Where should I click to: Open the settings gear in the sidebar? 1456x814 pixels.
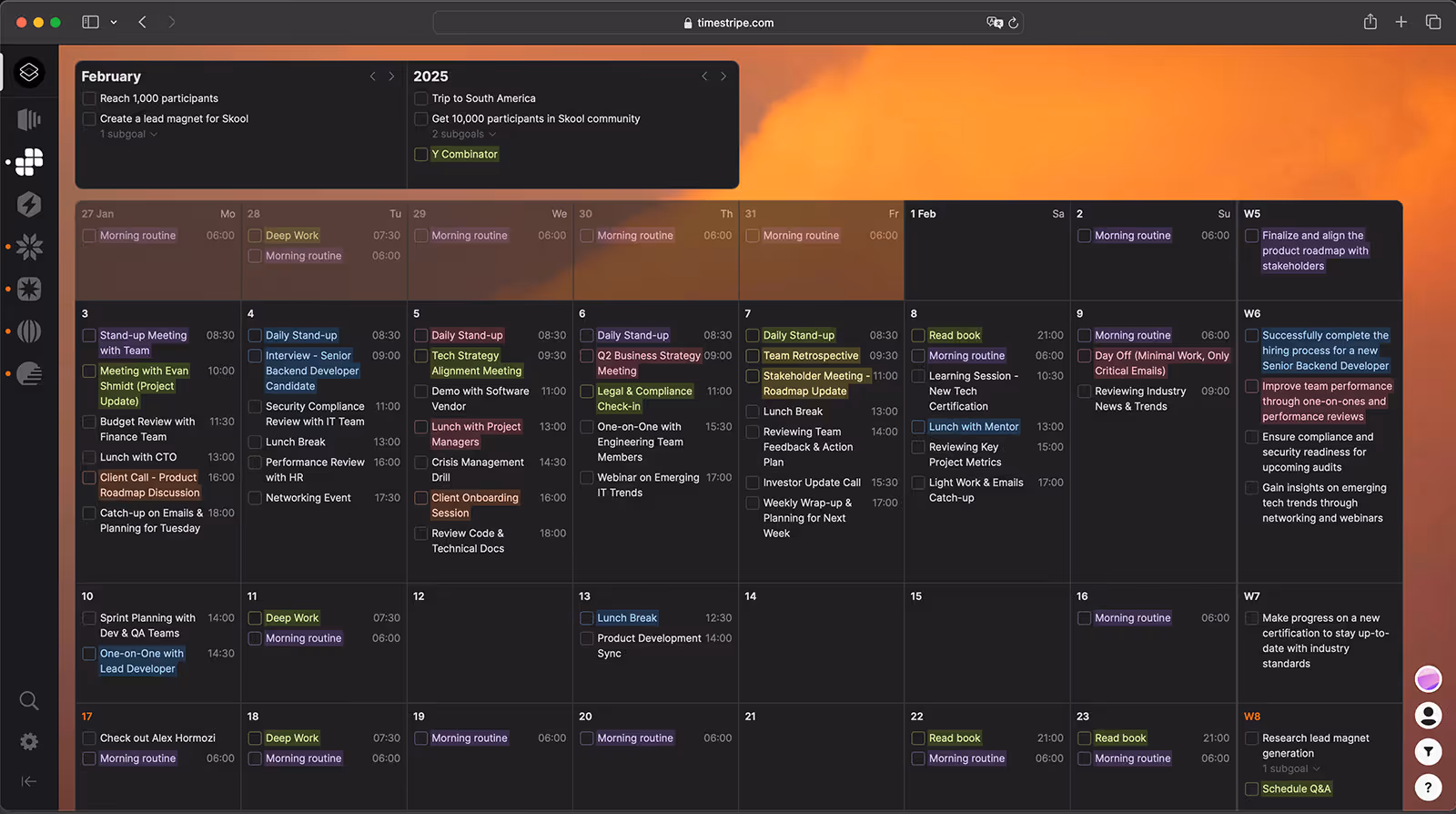(29, 742)
